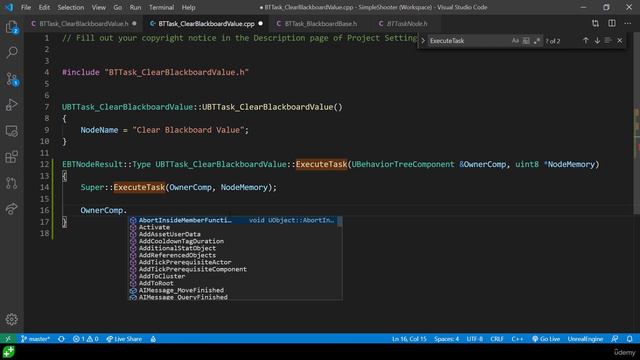Open the Explorer view in activity bar
The width and height of the screenshot is (640, 360).
12,27
